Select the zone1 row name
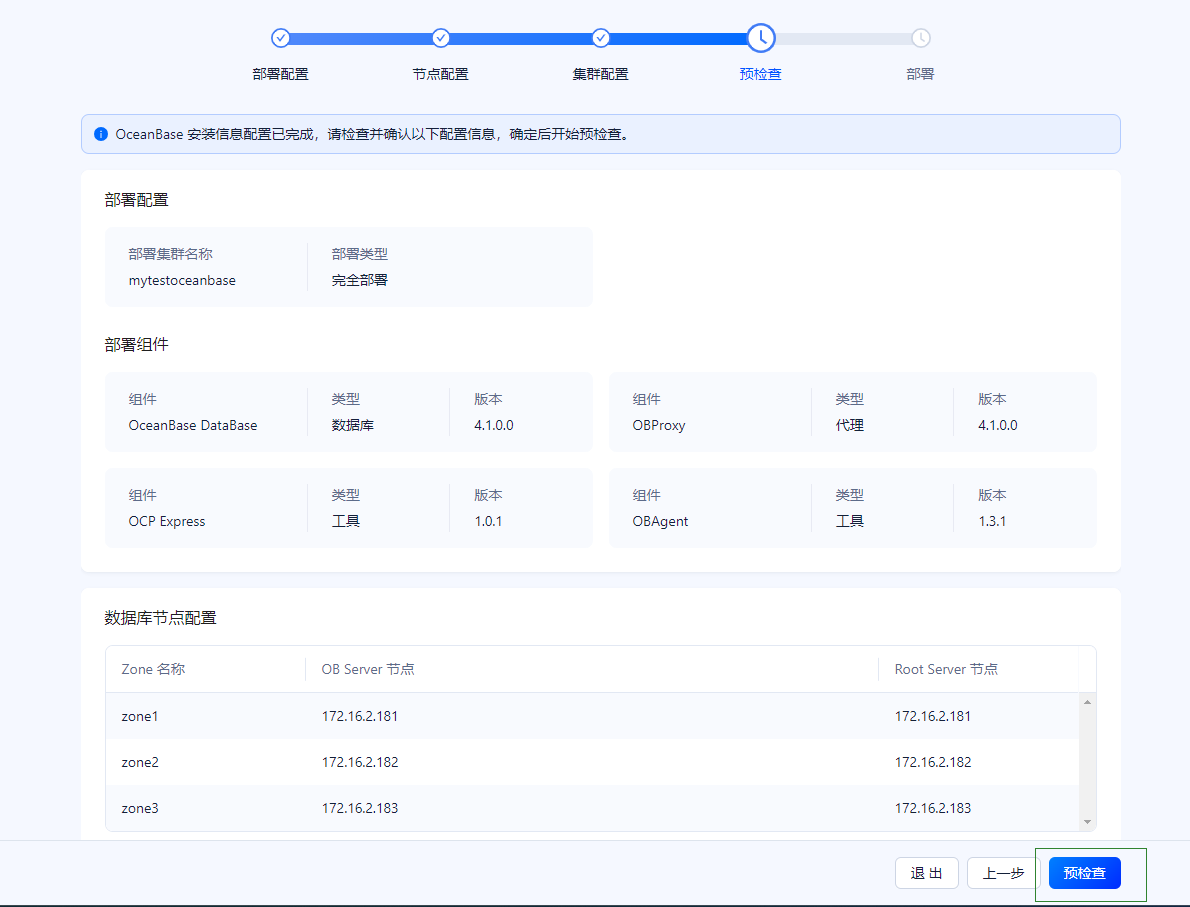Image resolution: width=1190 pixels, height=907 pixels. [x=140, y=716]
